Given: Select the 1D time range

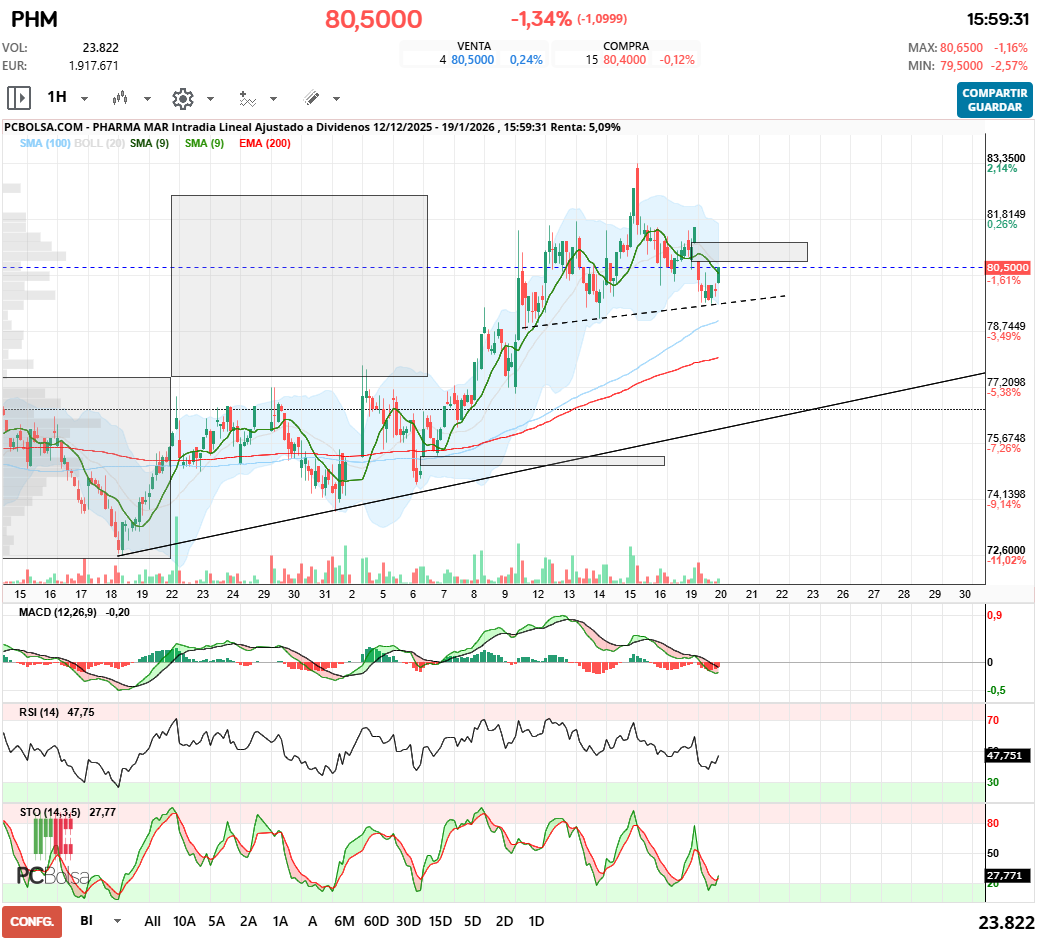Looking at the screenshot, I should pyautogui.click(x=537, y=921).
